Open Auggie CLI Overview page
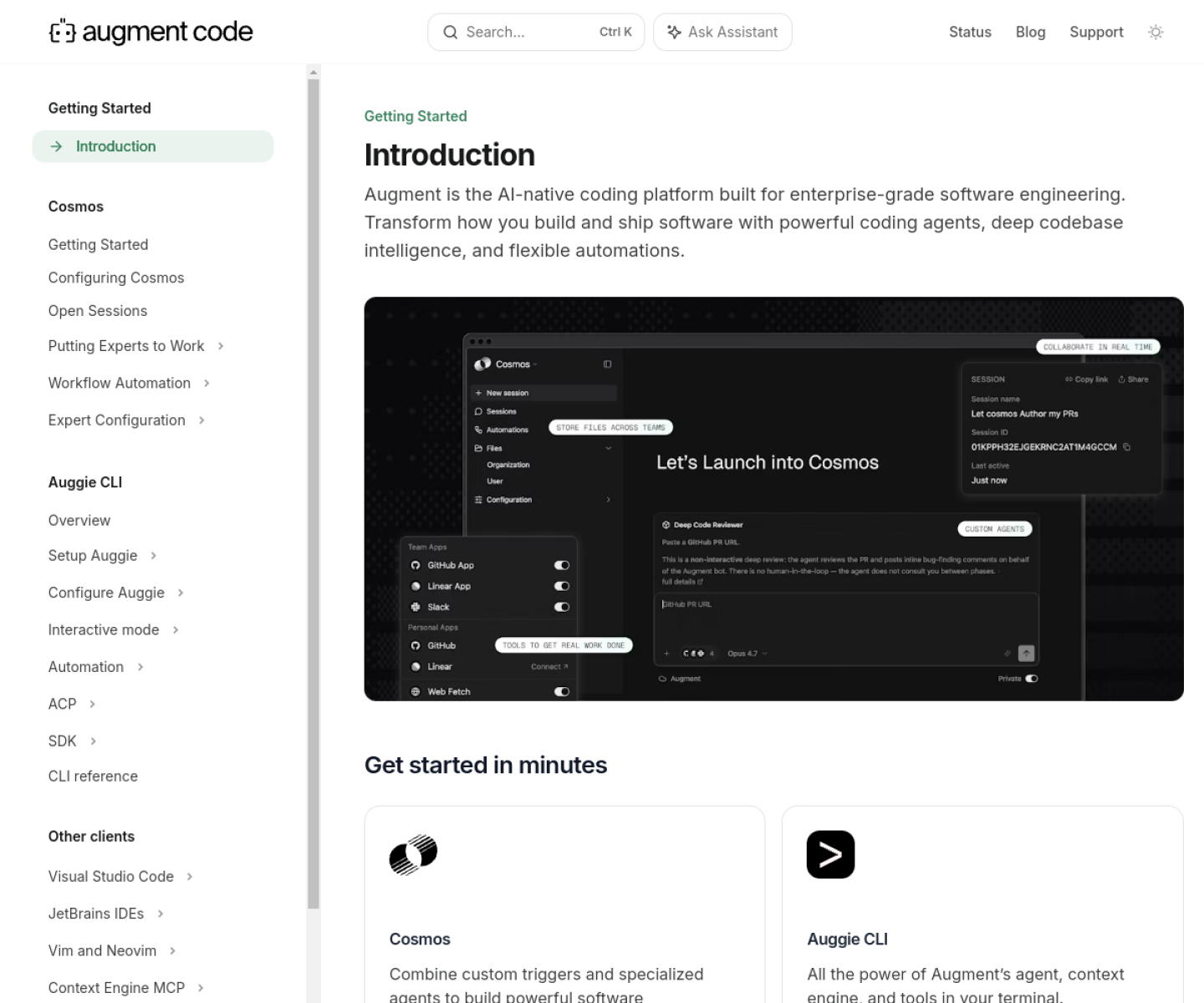 point(79,520)
